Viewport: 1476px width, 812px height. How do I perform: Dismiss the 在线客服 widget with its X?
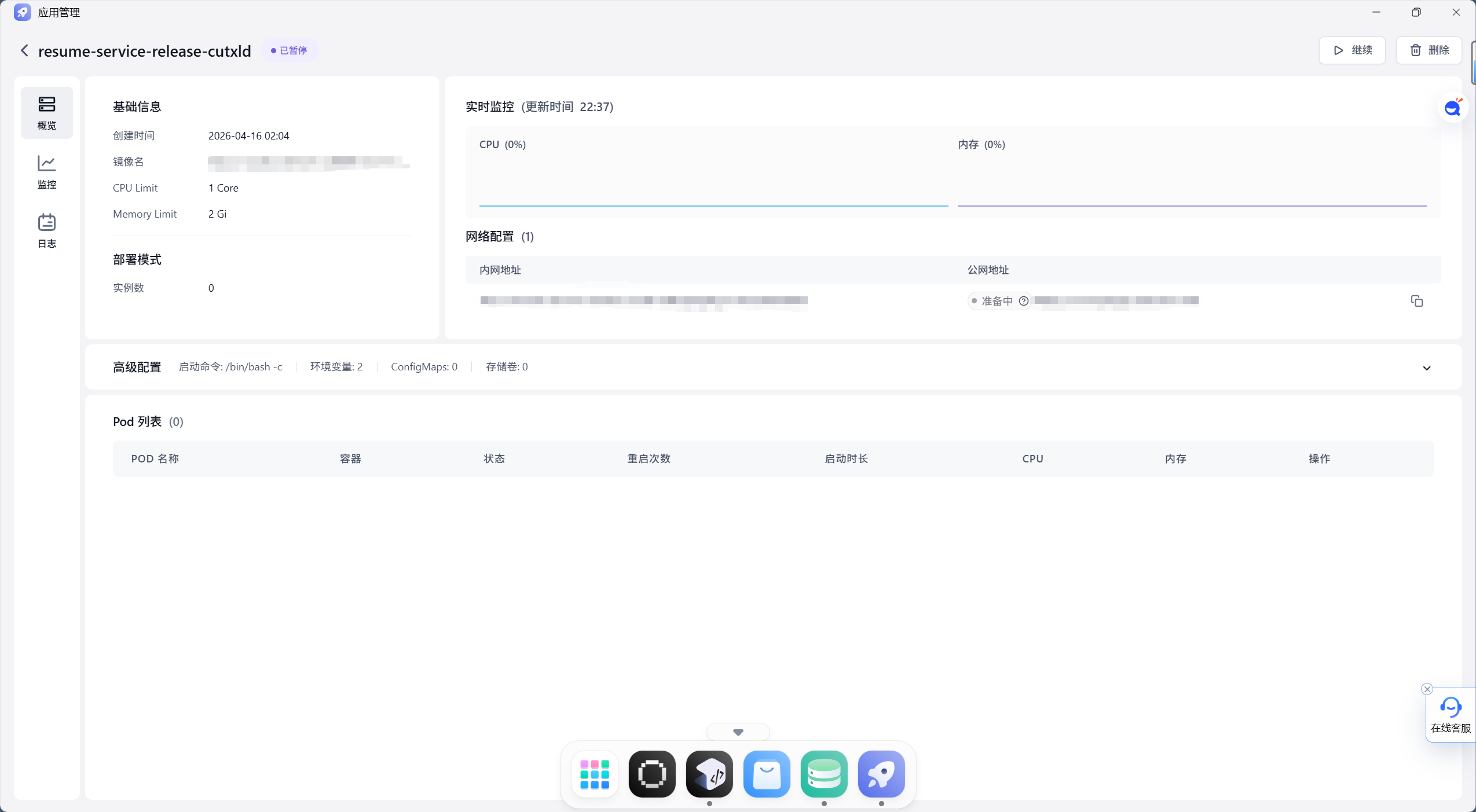coord(1427,689)
